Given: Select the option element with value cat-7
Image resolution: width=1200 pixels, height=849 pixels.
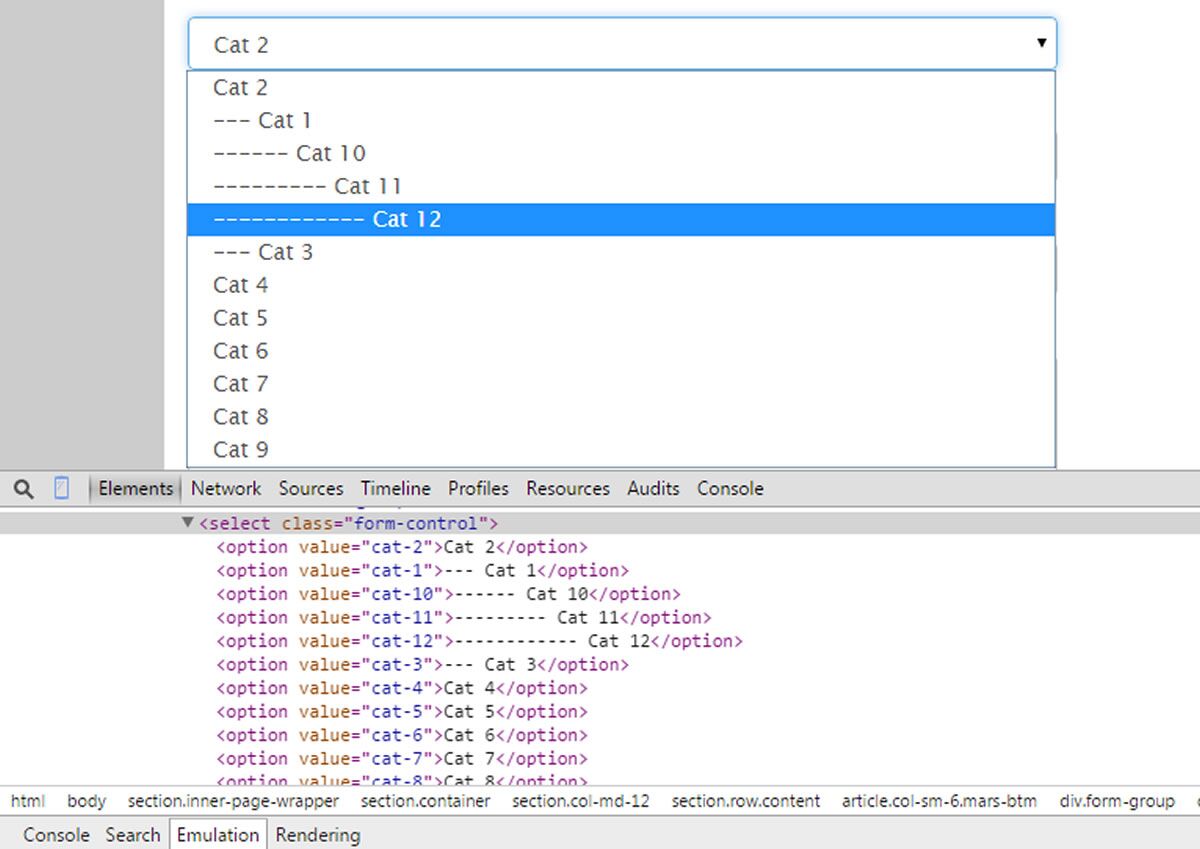Looking at the screenshot, I should (400, 759).
